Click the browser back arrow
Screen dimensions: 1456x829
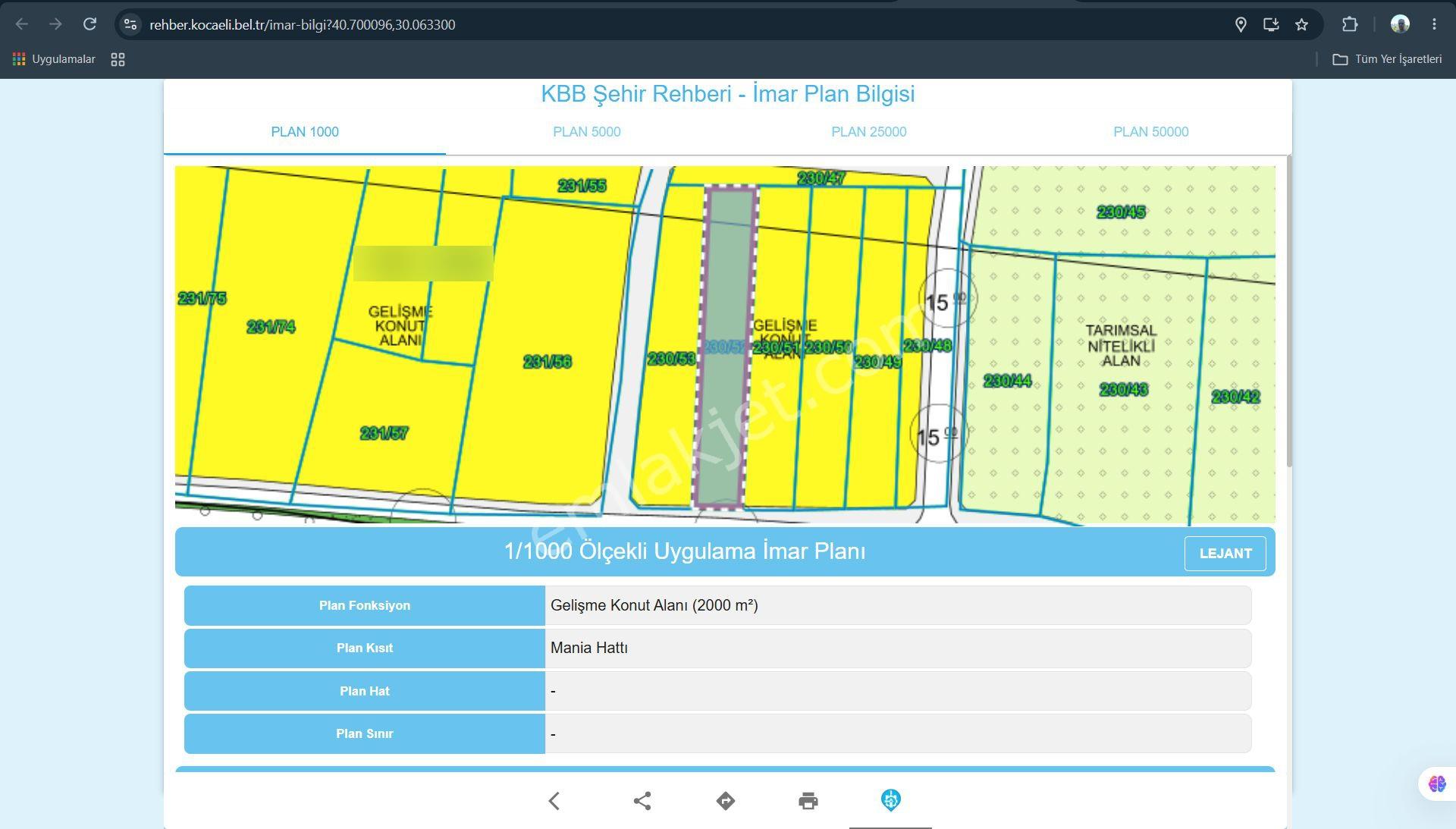[x=22, y=24]
